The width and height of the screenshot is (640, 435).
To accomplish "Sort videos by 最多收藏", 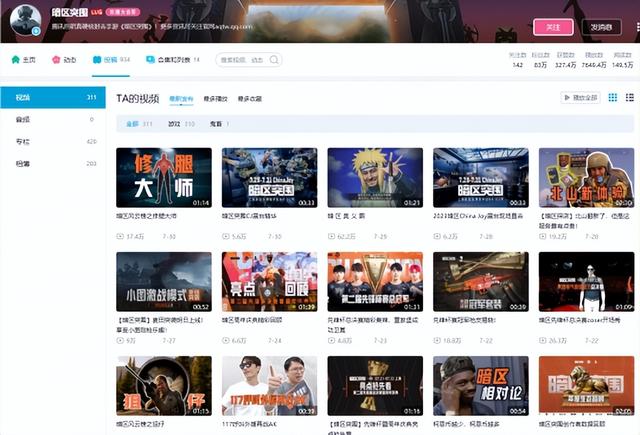I will [250, 99].
